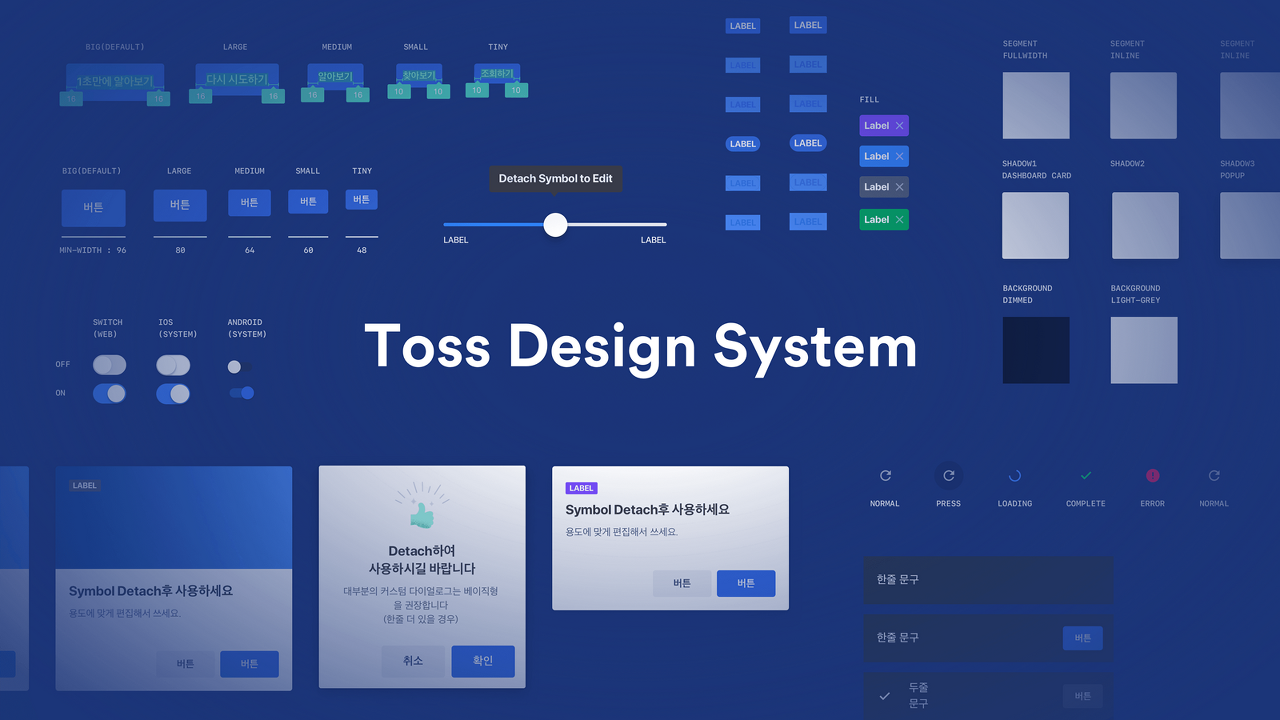The image size is (1280, 720).
Task: Click the tiny 조회하기 button
Action: (497, 74)
